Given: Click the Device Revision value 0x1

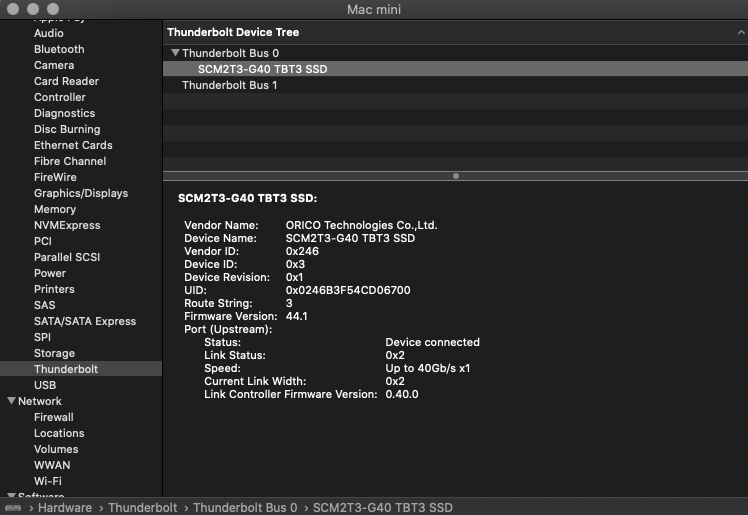Looking at the screenshot, I should pos(294,277).
